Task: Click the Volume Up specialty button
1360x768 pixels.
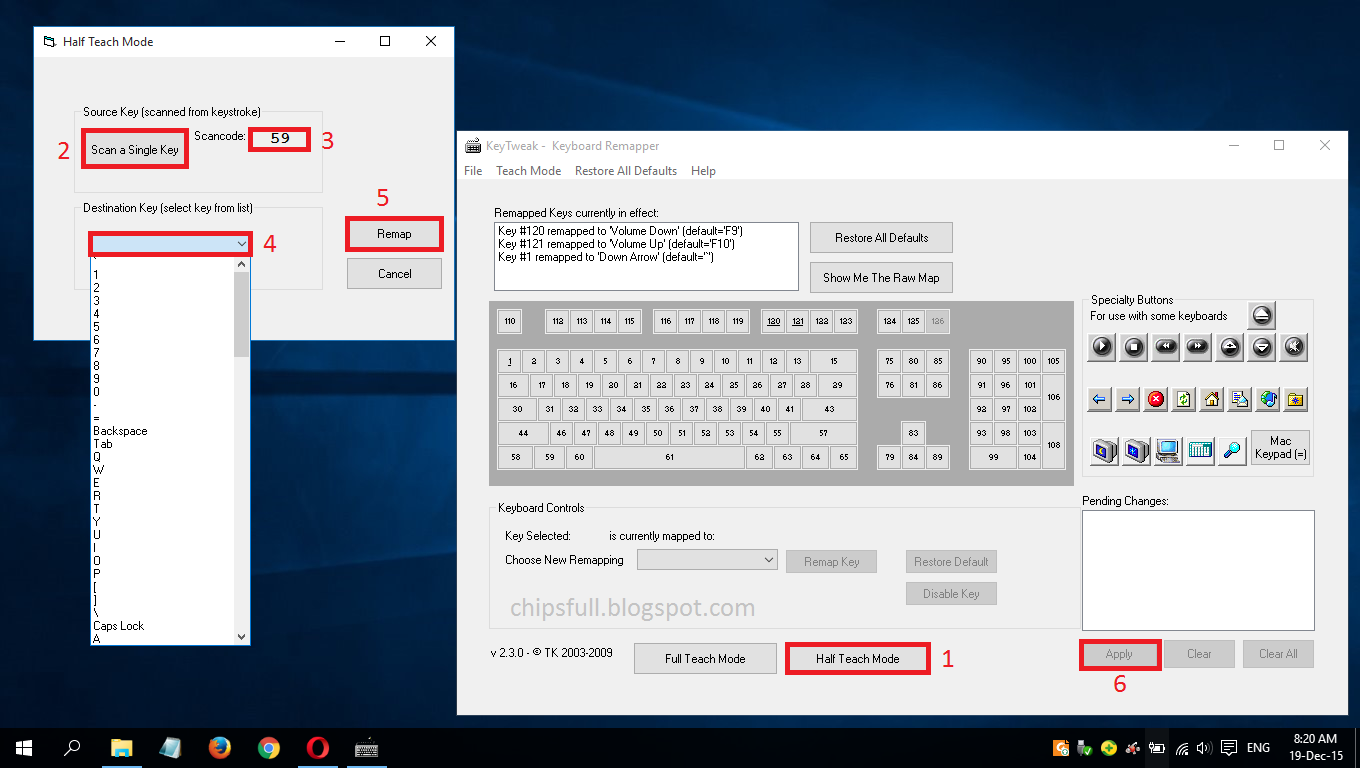Action: (1230, 347)
